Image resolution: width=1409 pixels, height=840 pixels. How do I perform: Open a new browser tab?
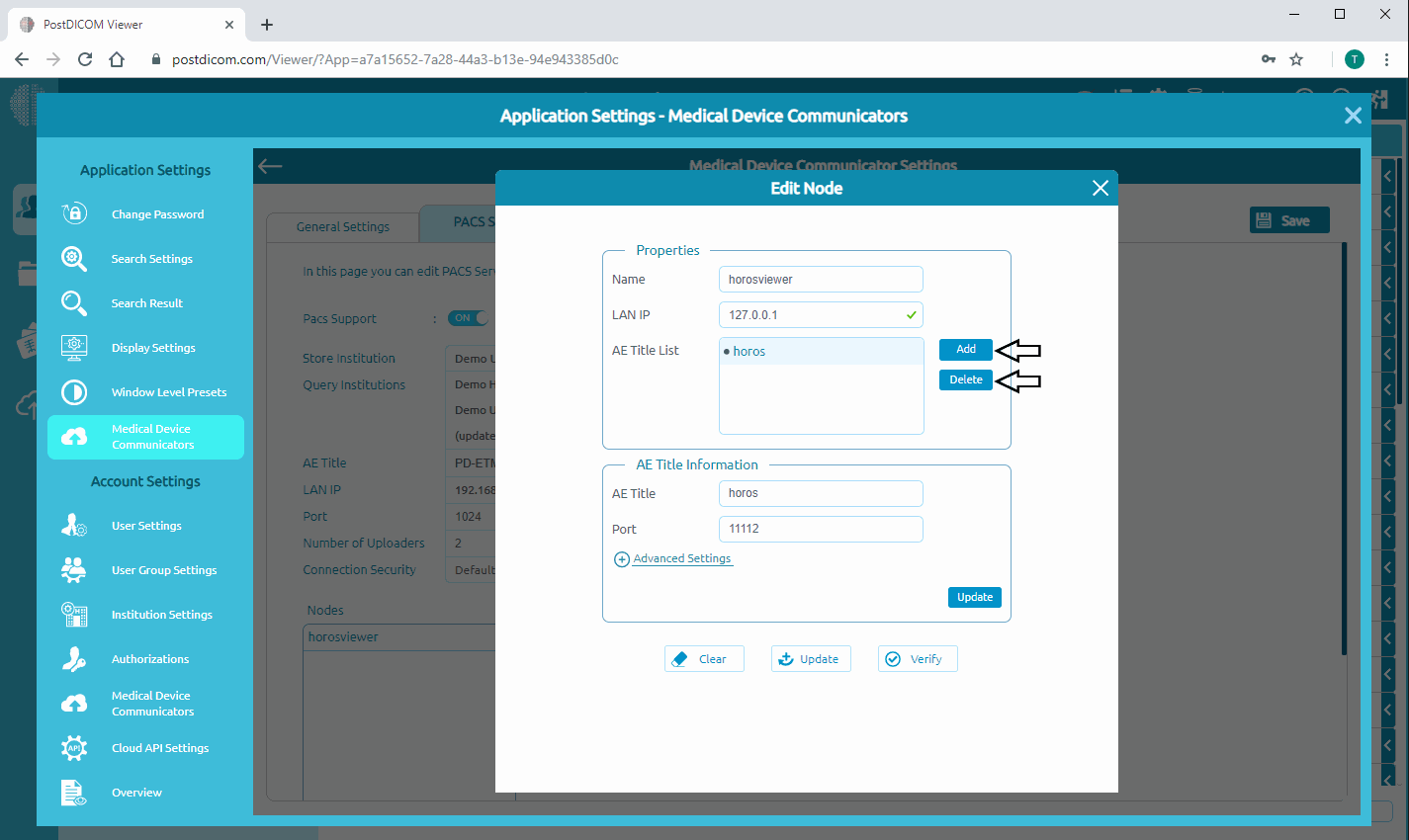click(x=267, y=25)
